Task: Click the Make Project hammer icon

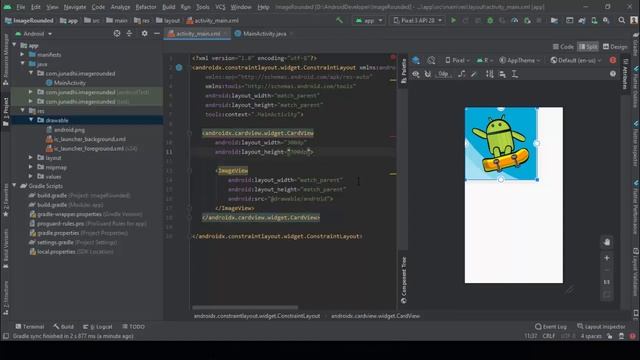Action: coord(339,20)
